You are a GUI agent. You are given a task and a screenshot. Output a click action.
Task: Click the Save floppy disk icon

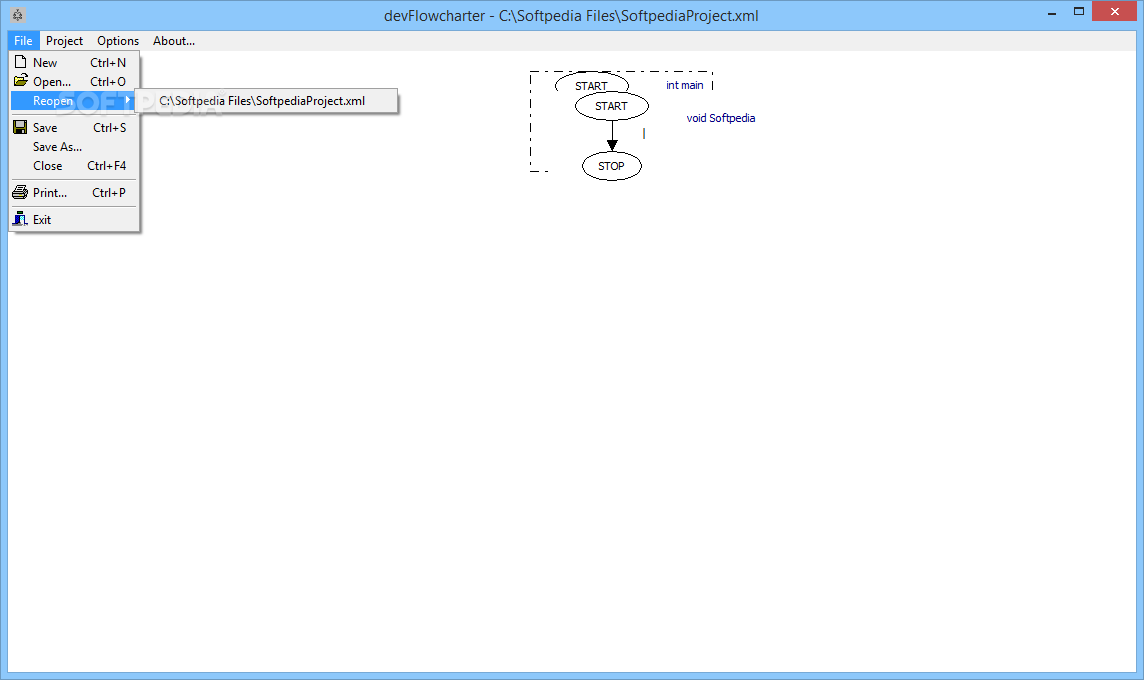[x=20, y=127]
